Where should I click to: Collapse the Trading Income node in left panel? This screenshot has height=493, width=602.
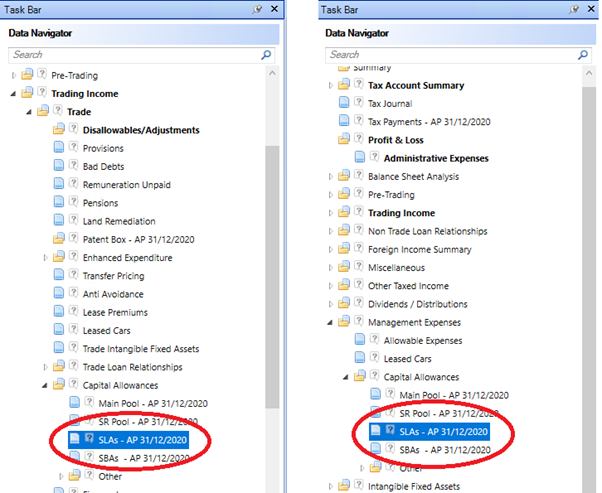(13, 94)
